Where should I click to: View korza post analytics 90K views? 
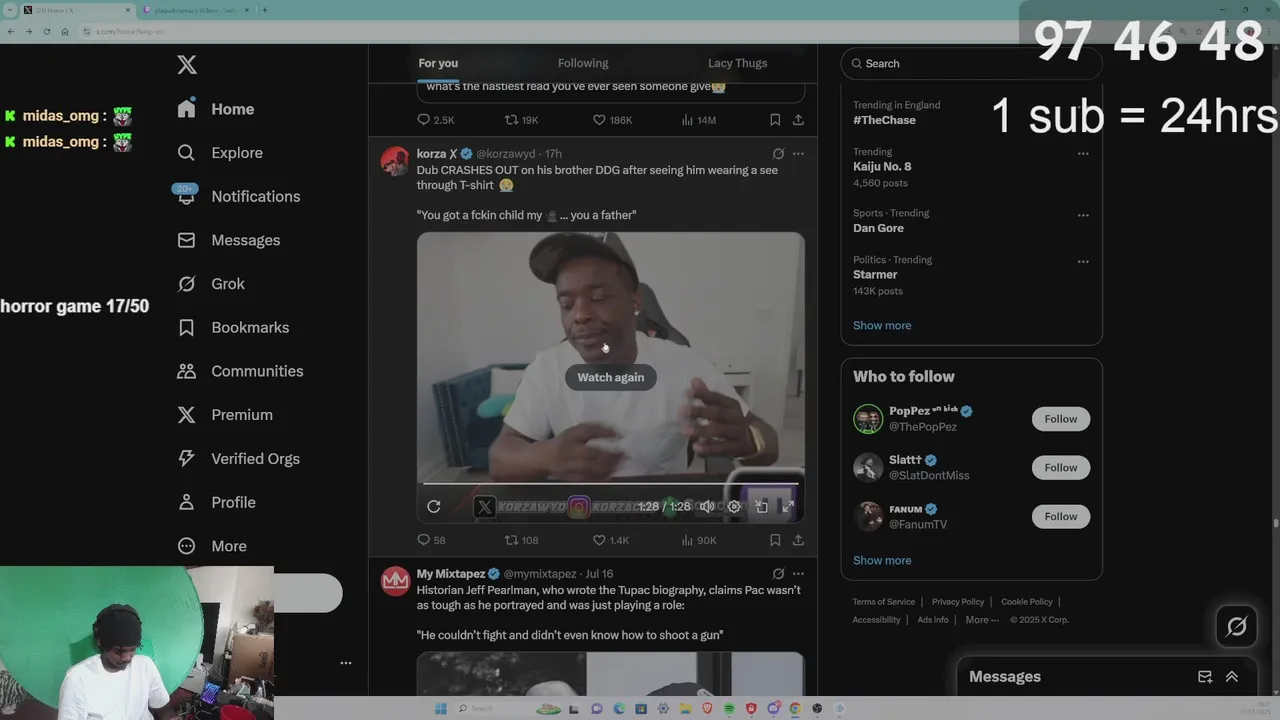pos(698,540)
